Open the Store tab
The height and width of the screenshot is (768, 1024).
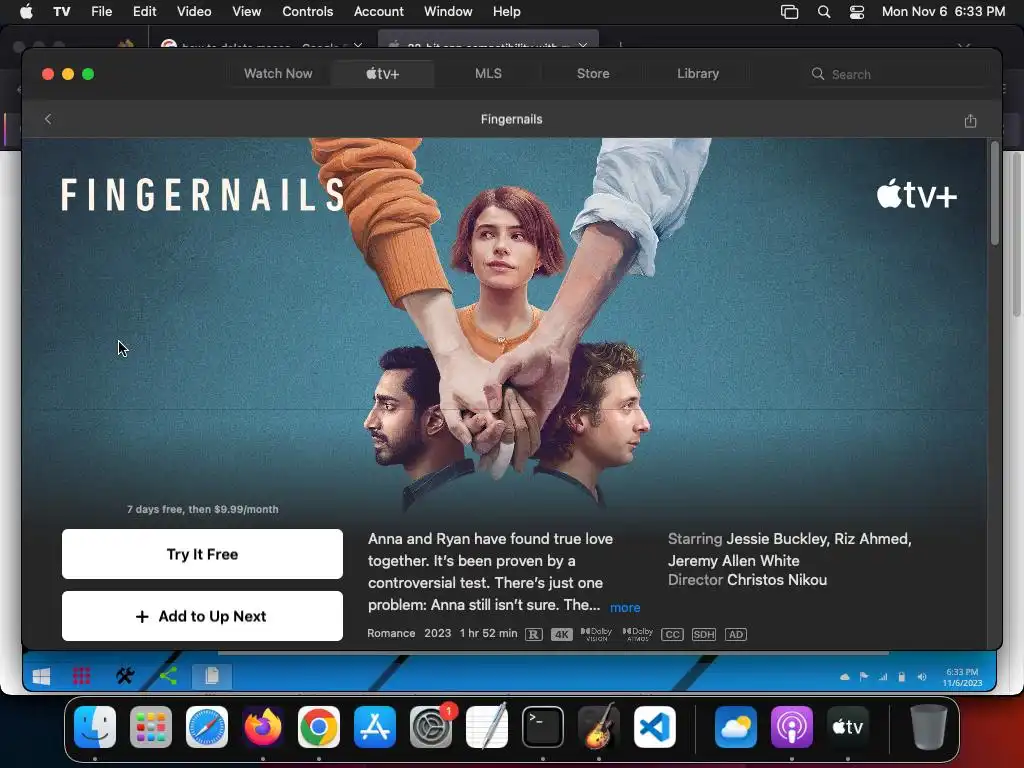tap(593, 74)
